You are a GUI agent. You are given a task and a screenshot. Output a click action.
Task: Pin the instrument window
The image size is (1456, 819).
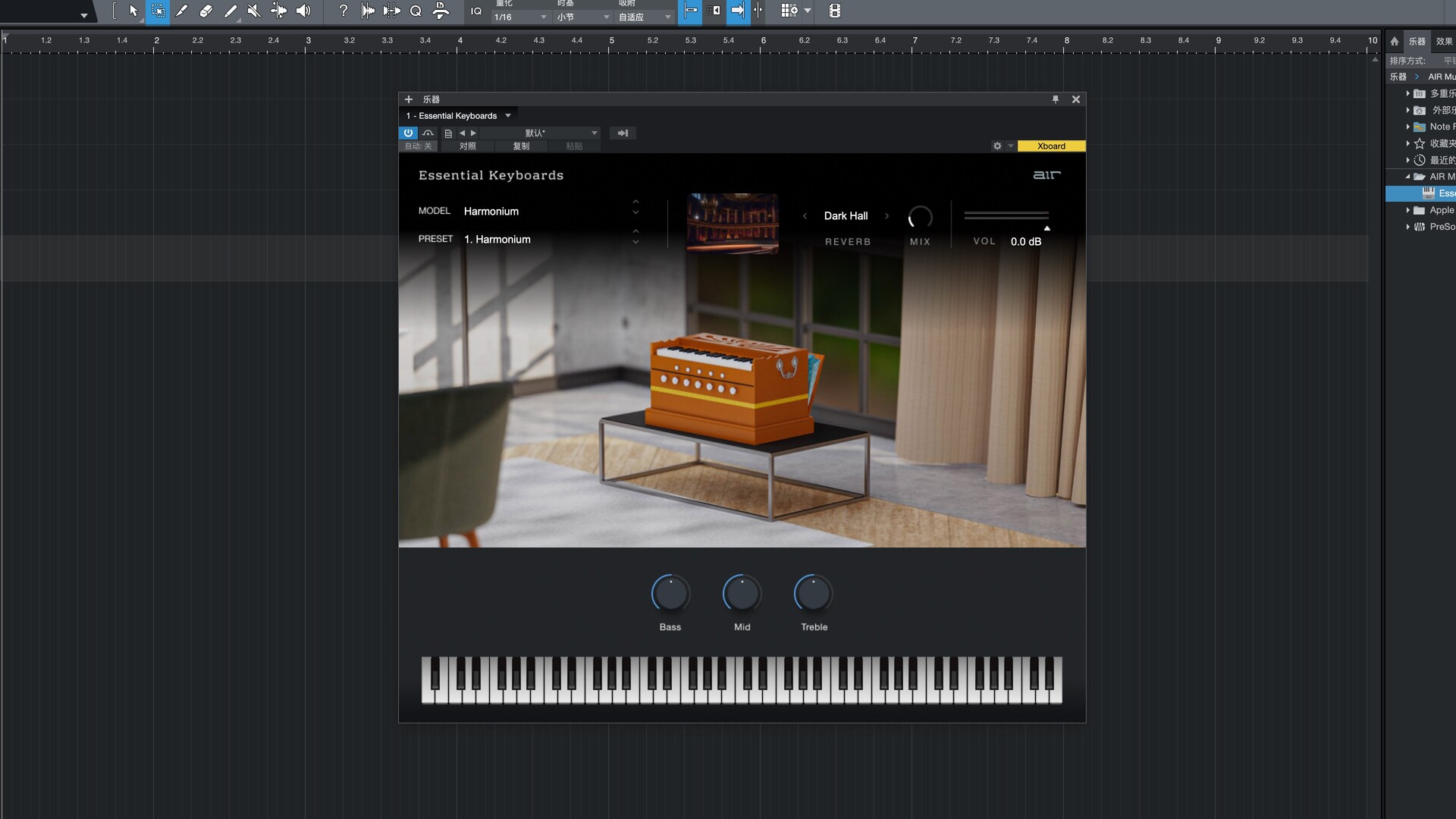coord(1055,99)
